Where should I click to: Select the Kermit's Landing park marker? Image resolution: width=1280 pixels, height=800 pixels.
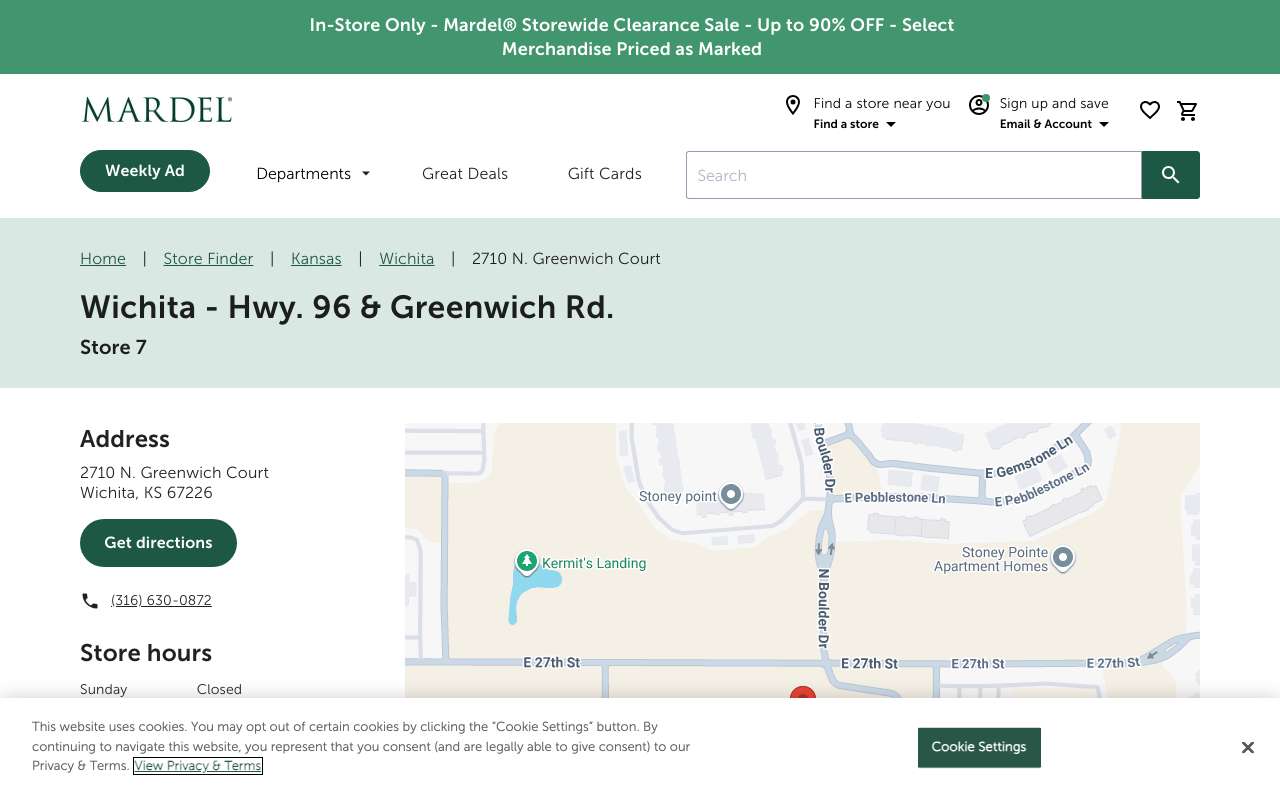click(527, 563)
